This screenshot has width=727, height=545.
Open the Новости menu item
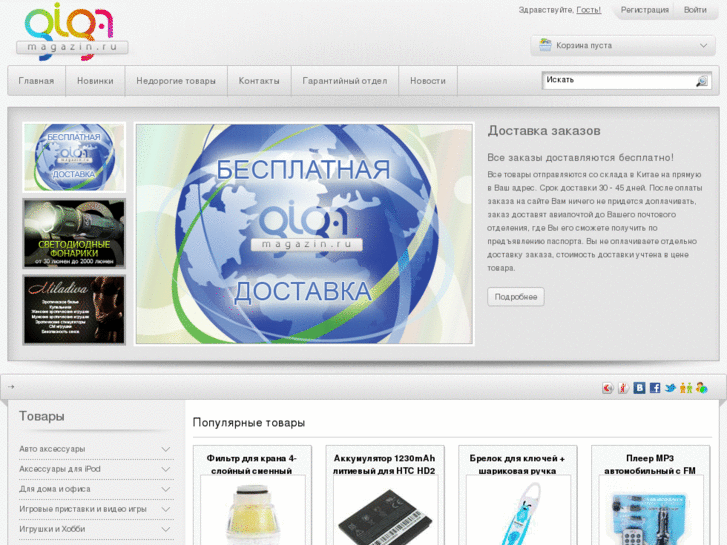pyautogui.click(x=427, y=81)
